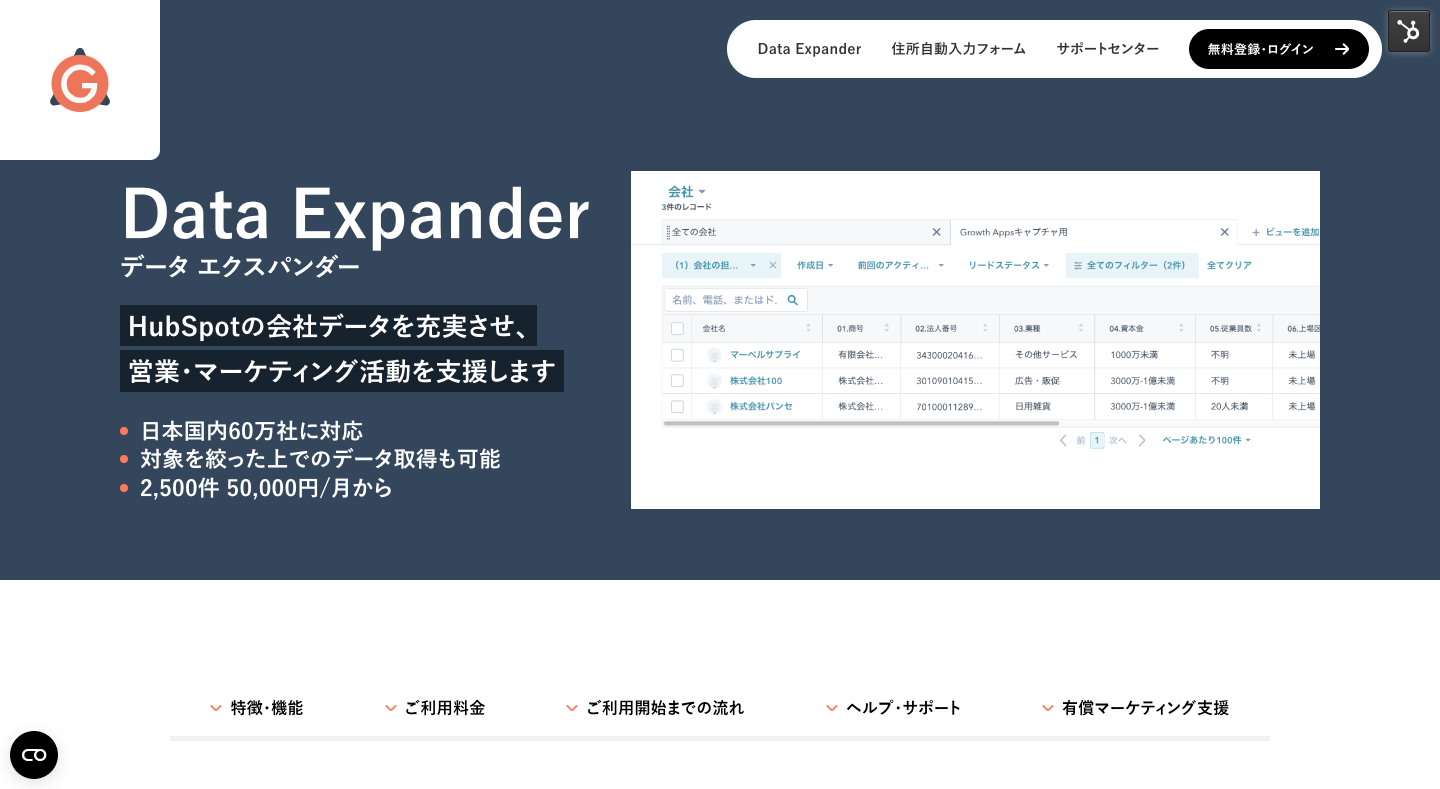Click the orange G logo
This screenshot has width=1440, height=789.
[x=80, y=80]
